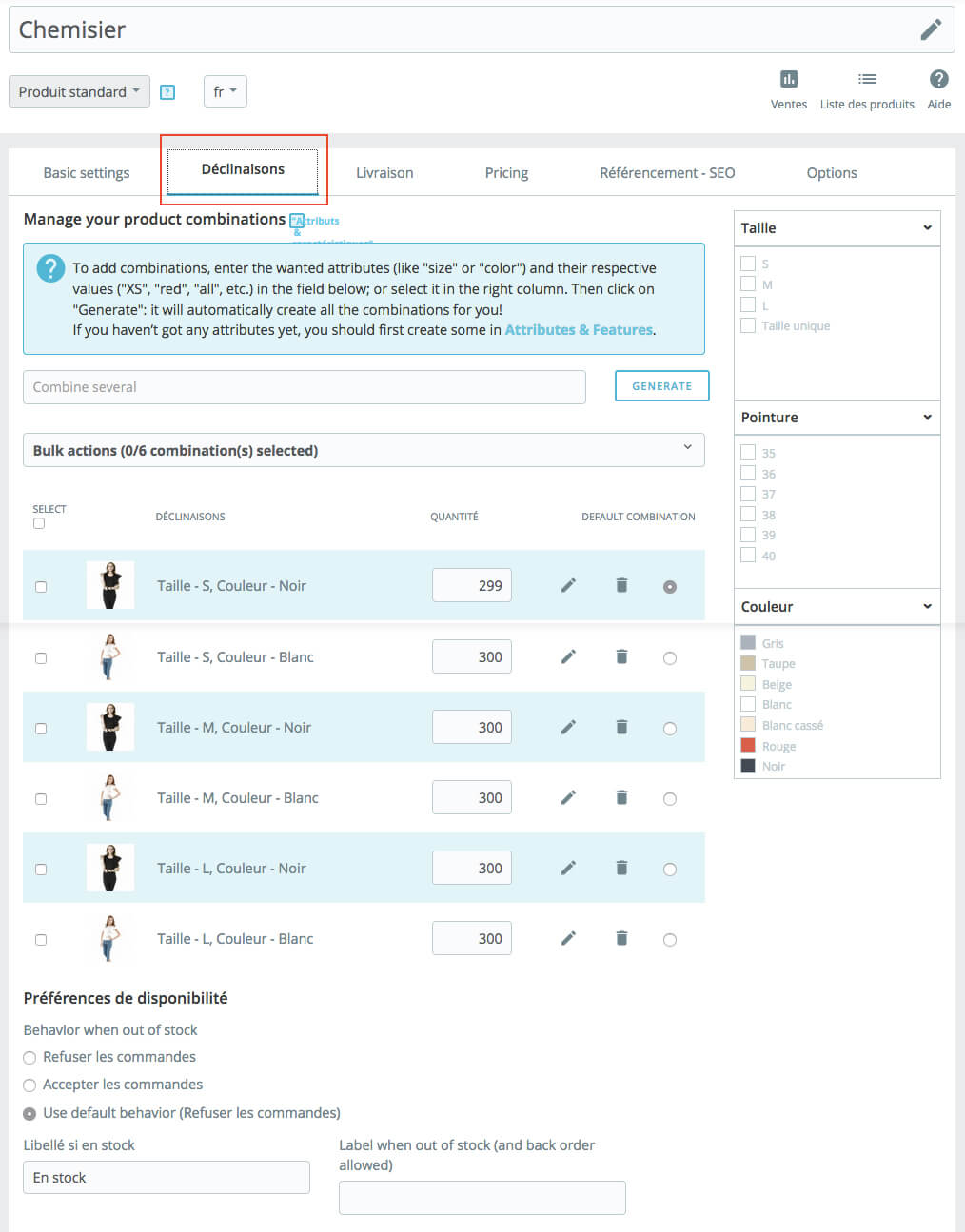The width and height of the screenshot is (965, 1232).
Task: Click the Aide help icon
Action: tap(938, 80)
